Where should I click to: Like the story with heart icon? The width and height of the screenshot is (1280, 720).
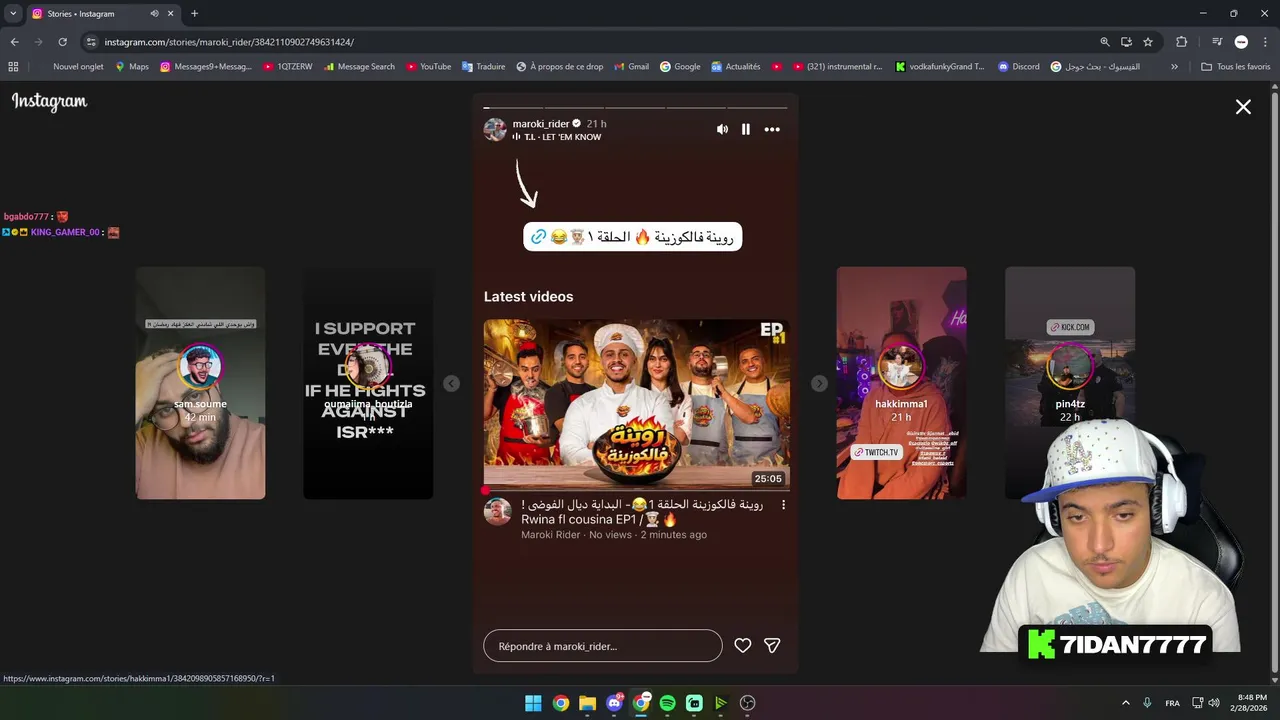(742, 646)
